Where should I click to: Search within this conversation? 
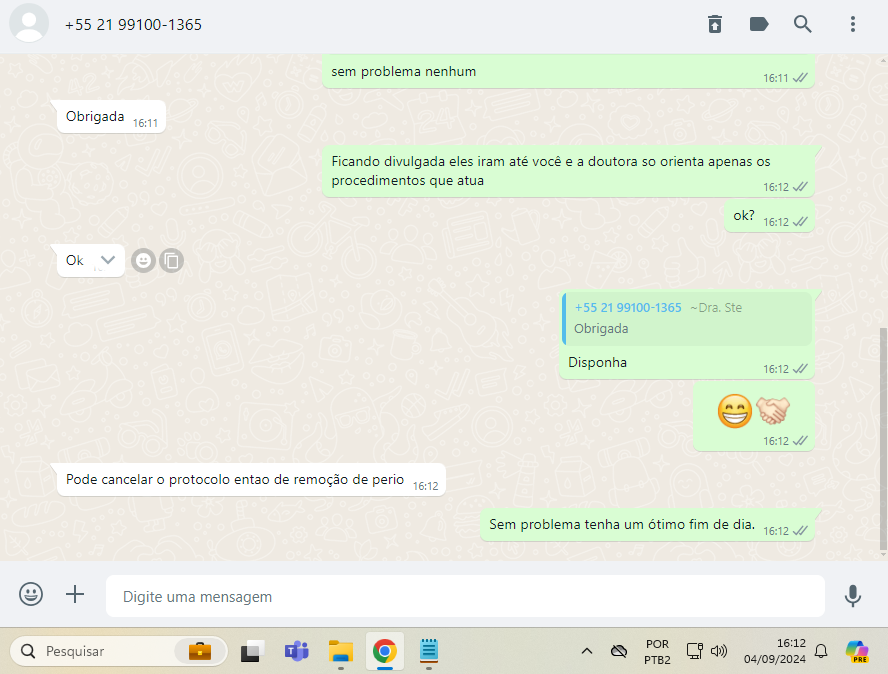[x=803, y=24]
